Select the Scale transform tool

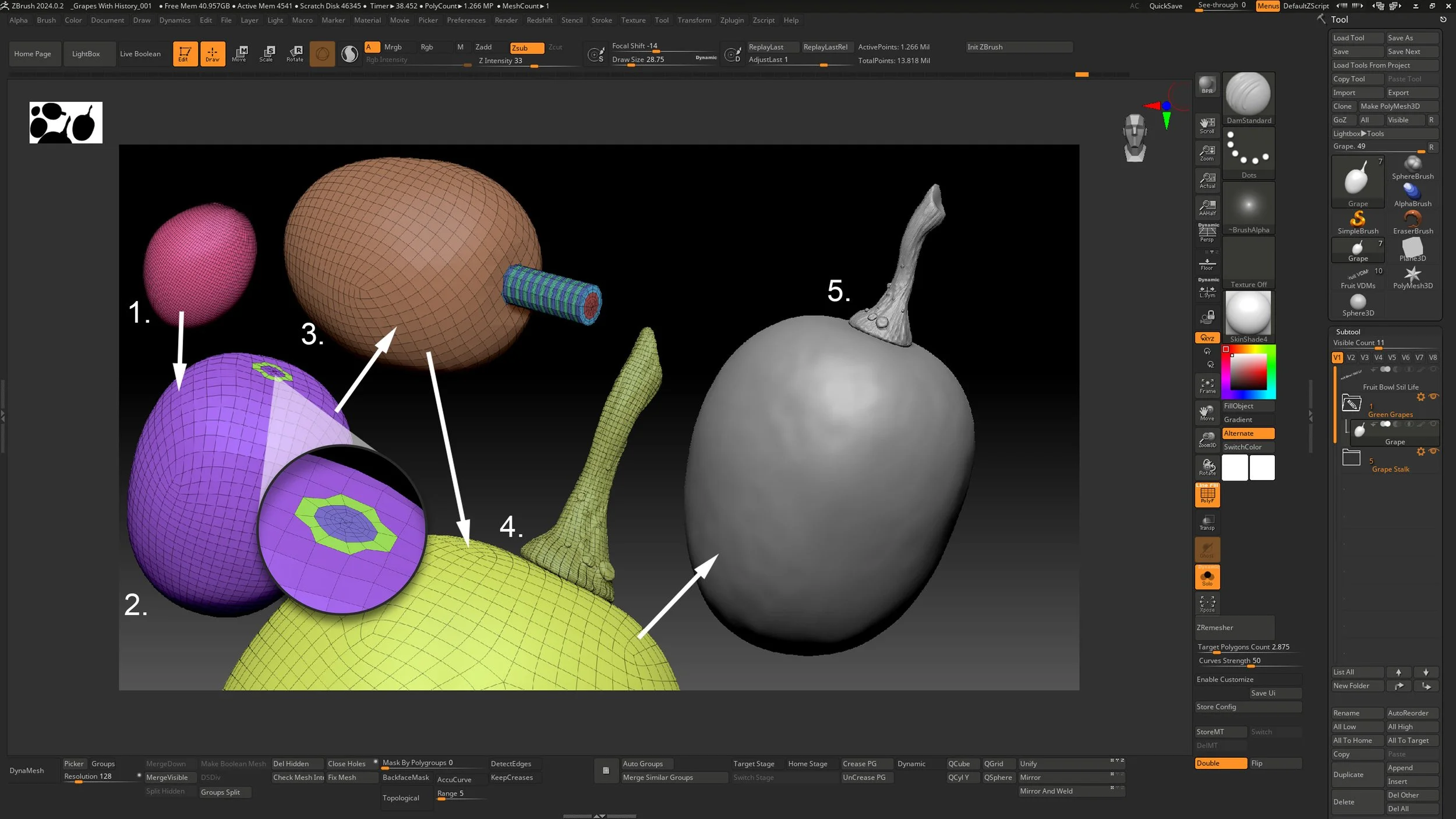point(267,53)
